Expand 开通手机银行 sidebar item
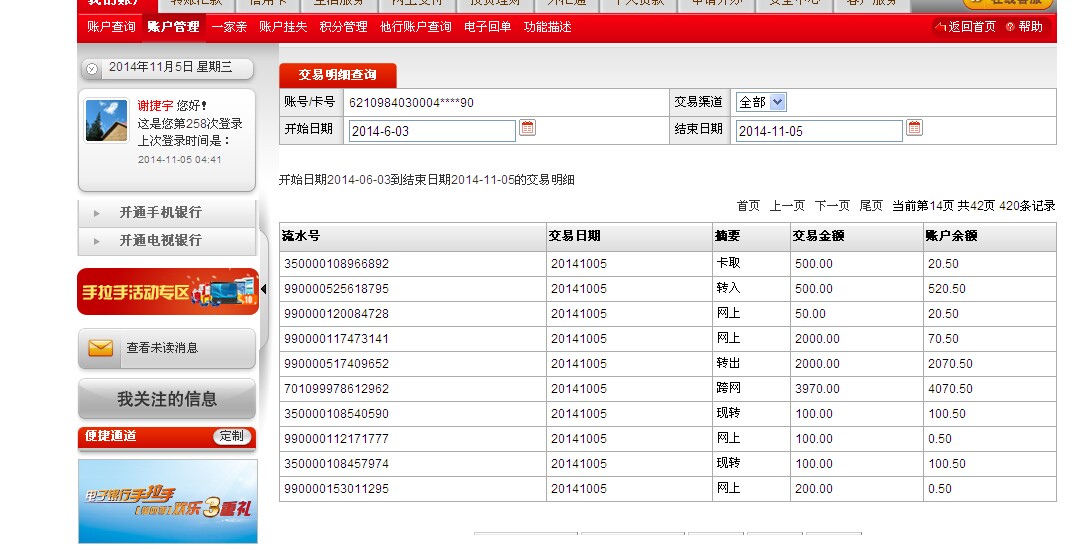Image resolution: width=1074 pixels, height=551 pixels. tap(160, 213)
